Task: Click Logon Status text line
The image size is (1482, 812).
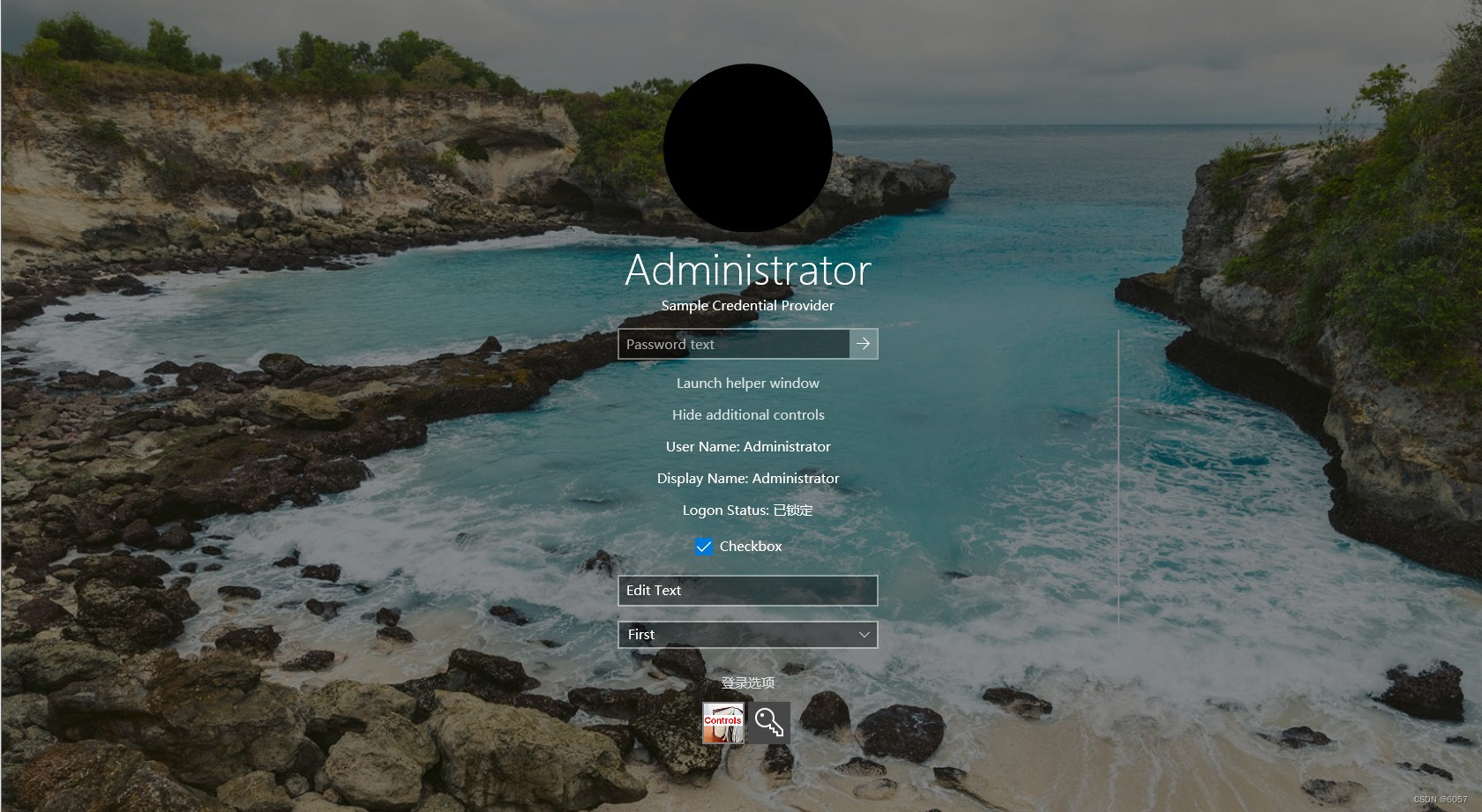Action: [x=748, y=510]
